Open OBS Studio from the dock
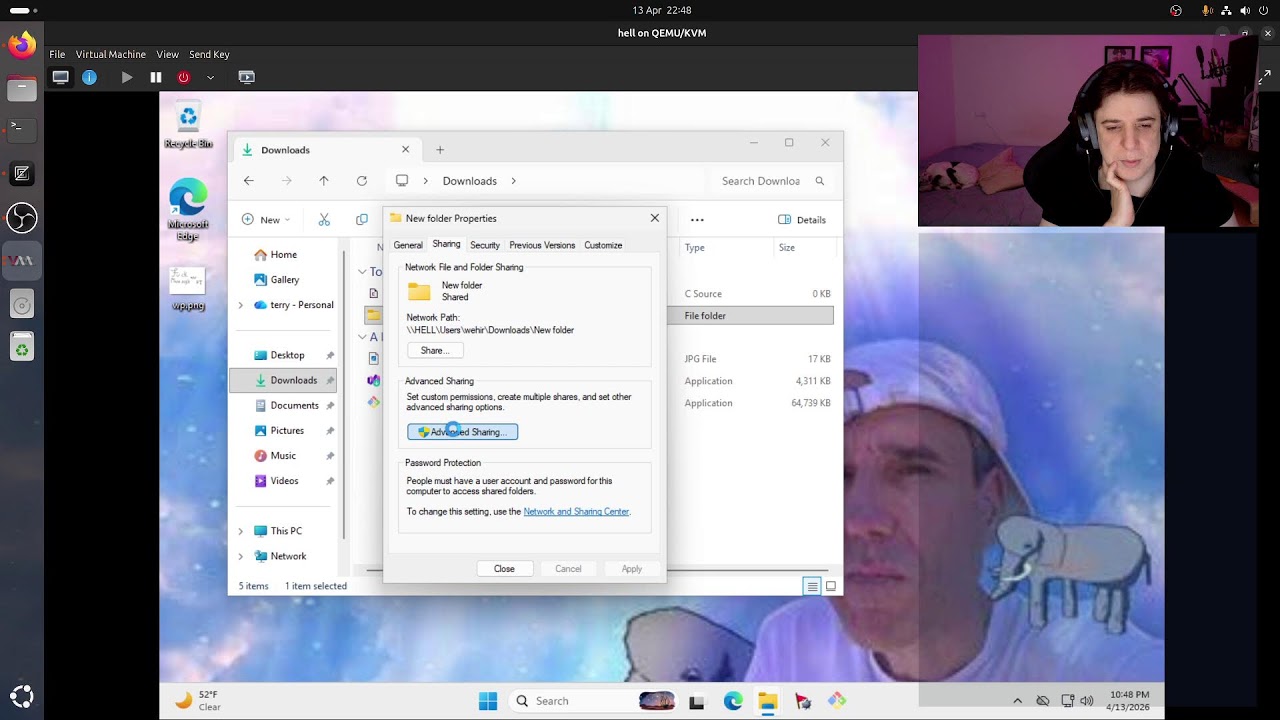The image size is (1280, 720). (21, 216)
